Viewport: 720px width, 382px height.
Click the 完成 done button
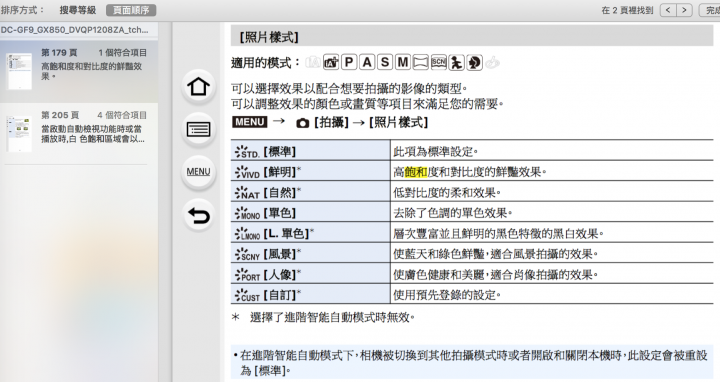[710, 10]
